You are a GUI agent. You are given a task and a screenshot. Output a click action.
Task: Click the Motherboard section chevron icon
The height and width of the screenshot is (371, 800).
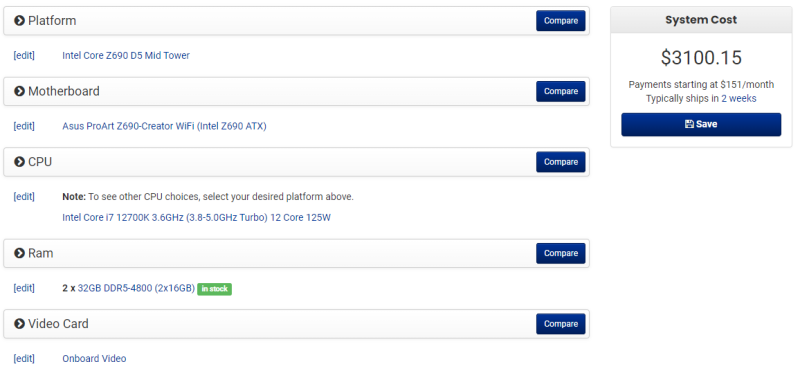[19, 91]
